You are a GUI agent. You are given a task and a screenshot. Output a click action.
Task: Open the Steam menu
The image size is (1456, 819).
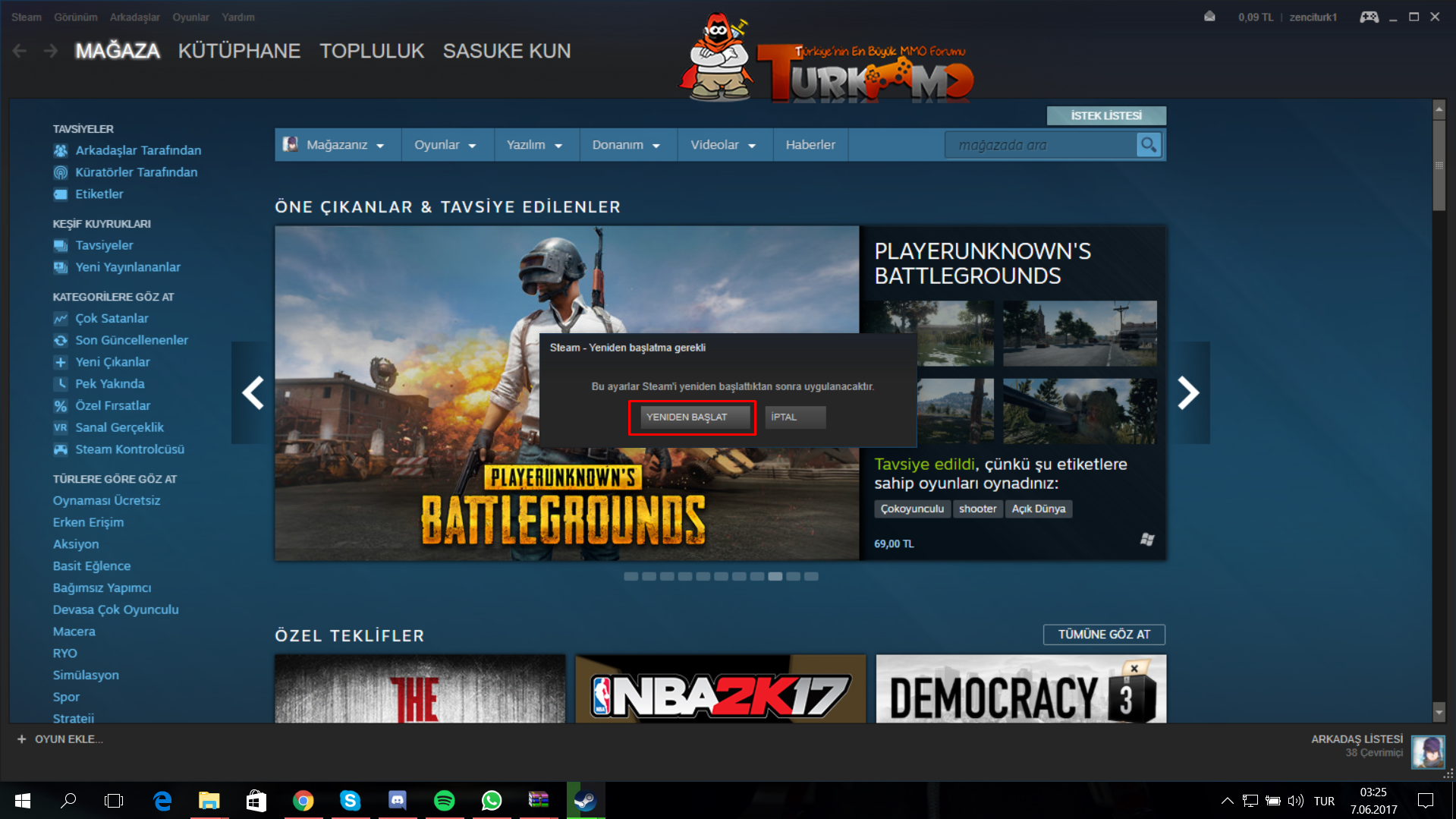point(26,17)
